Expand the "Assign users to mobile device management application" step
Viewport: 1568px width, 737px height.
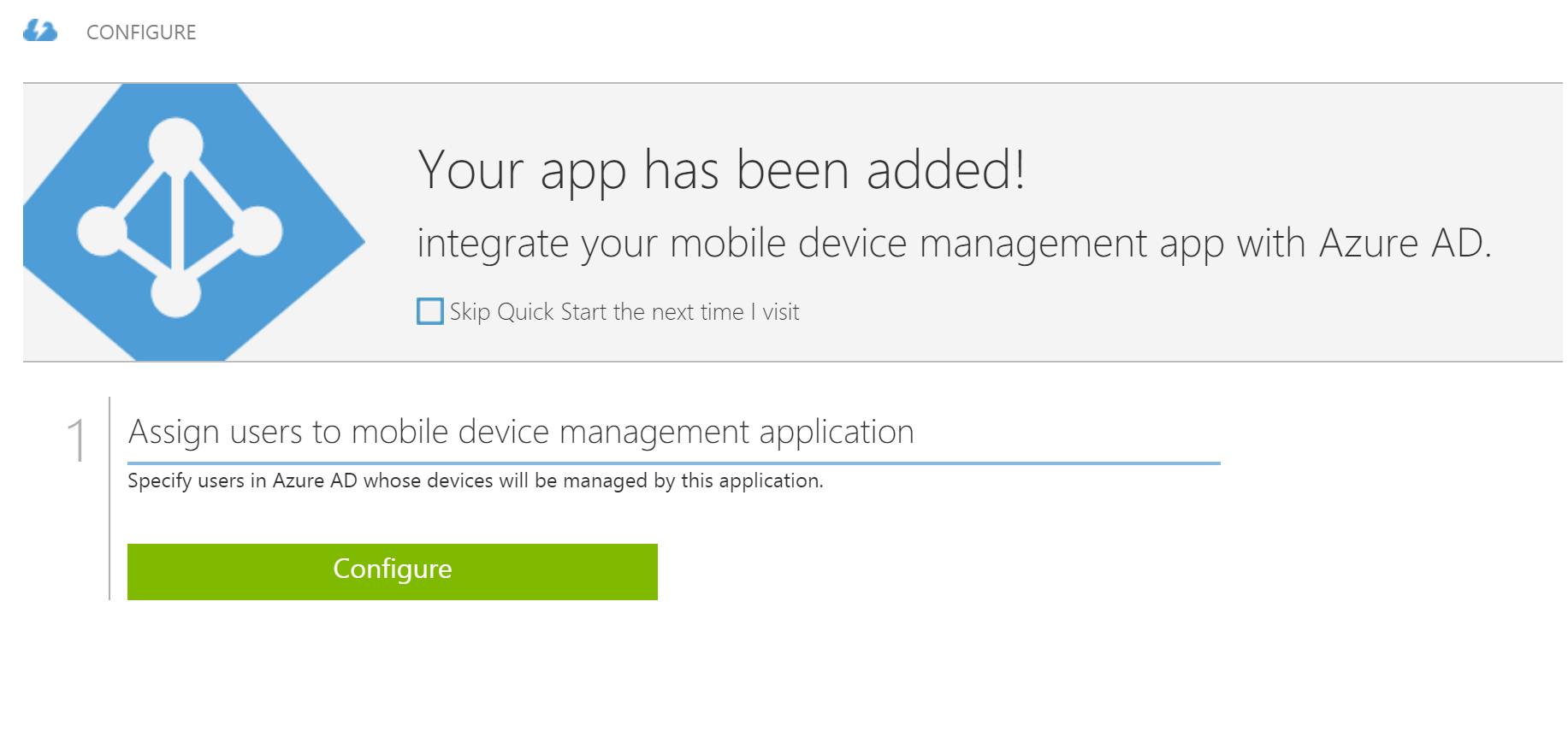point(521,432)
